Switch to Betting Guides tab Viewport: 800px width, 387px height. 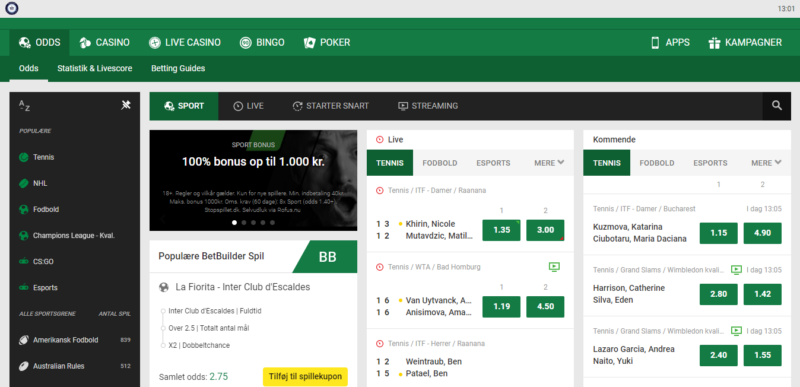click(178, 68)
